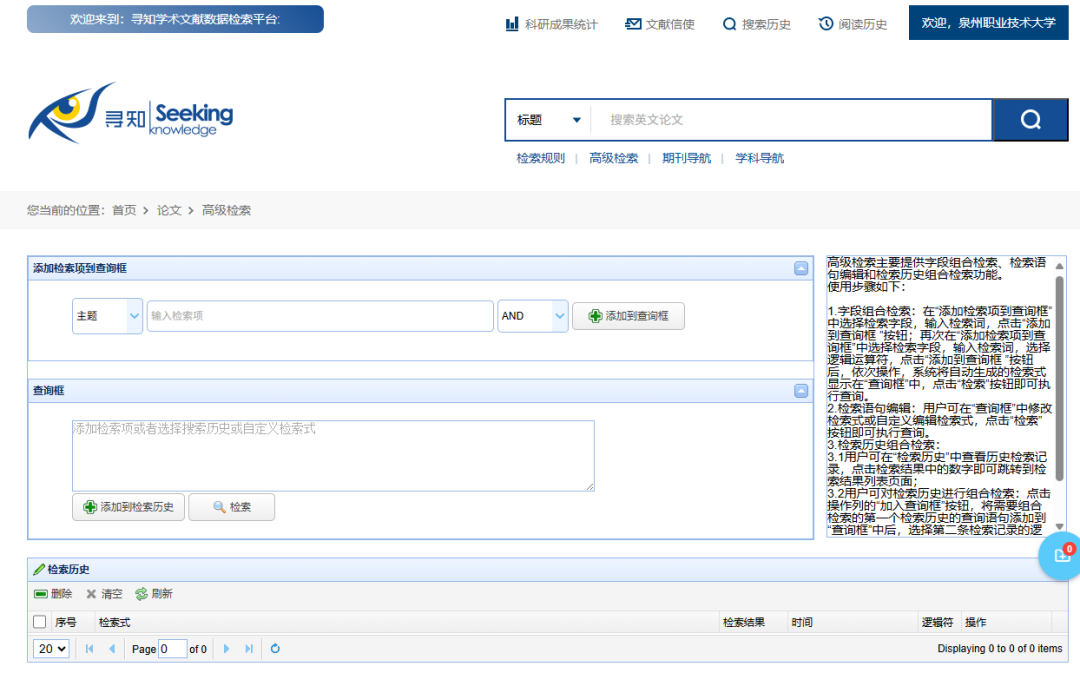Click the 检索 search button in query box
The image size is (1080, 693).
(231, 507)
